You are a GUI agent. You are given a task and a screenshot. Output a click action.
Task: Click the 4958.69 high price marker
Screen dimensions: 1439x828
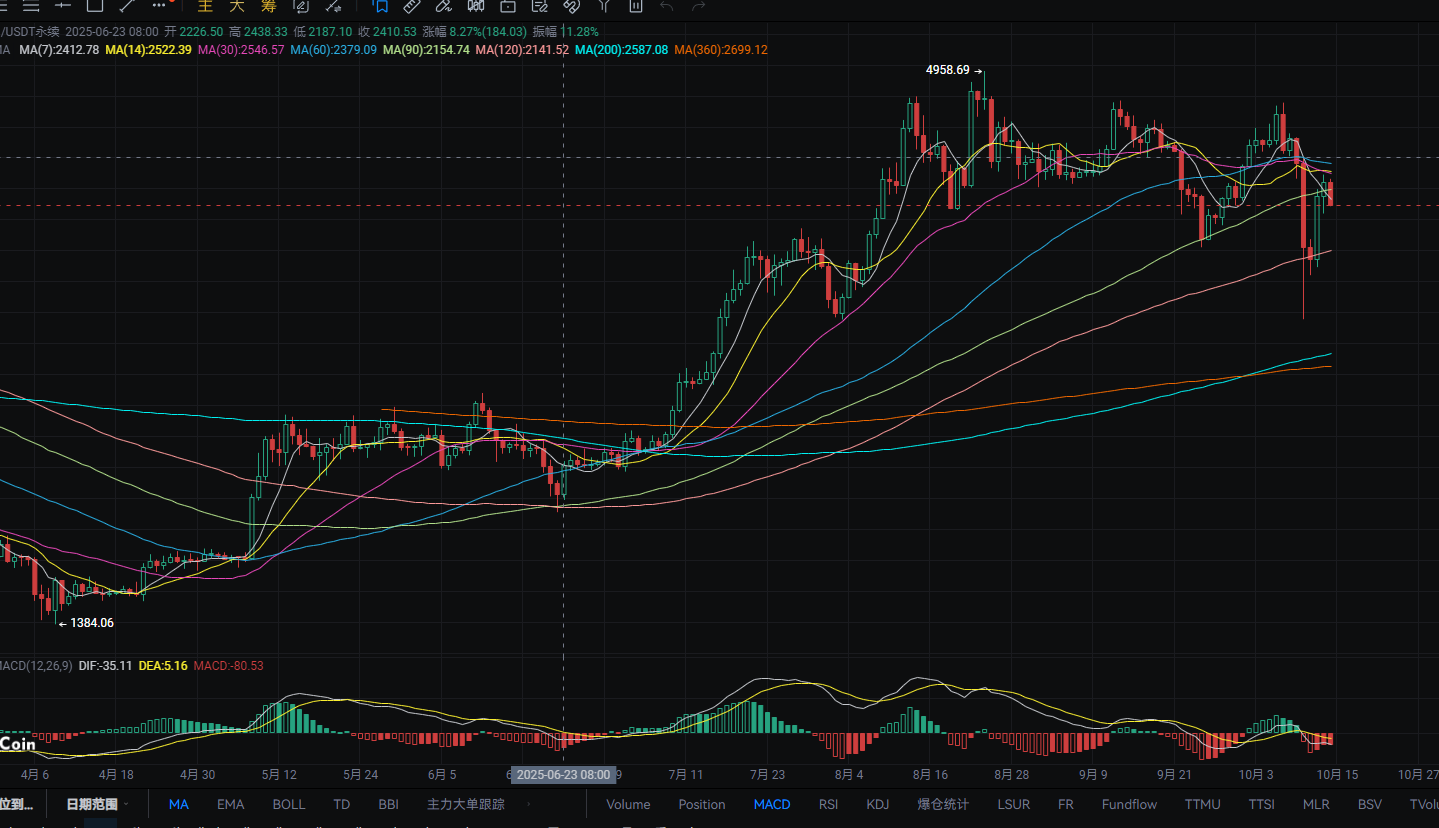[948, 70]
